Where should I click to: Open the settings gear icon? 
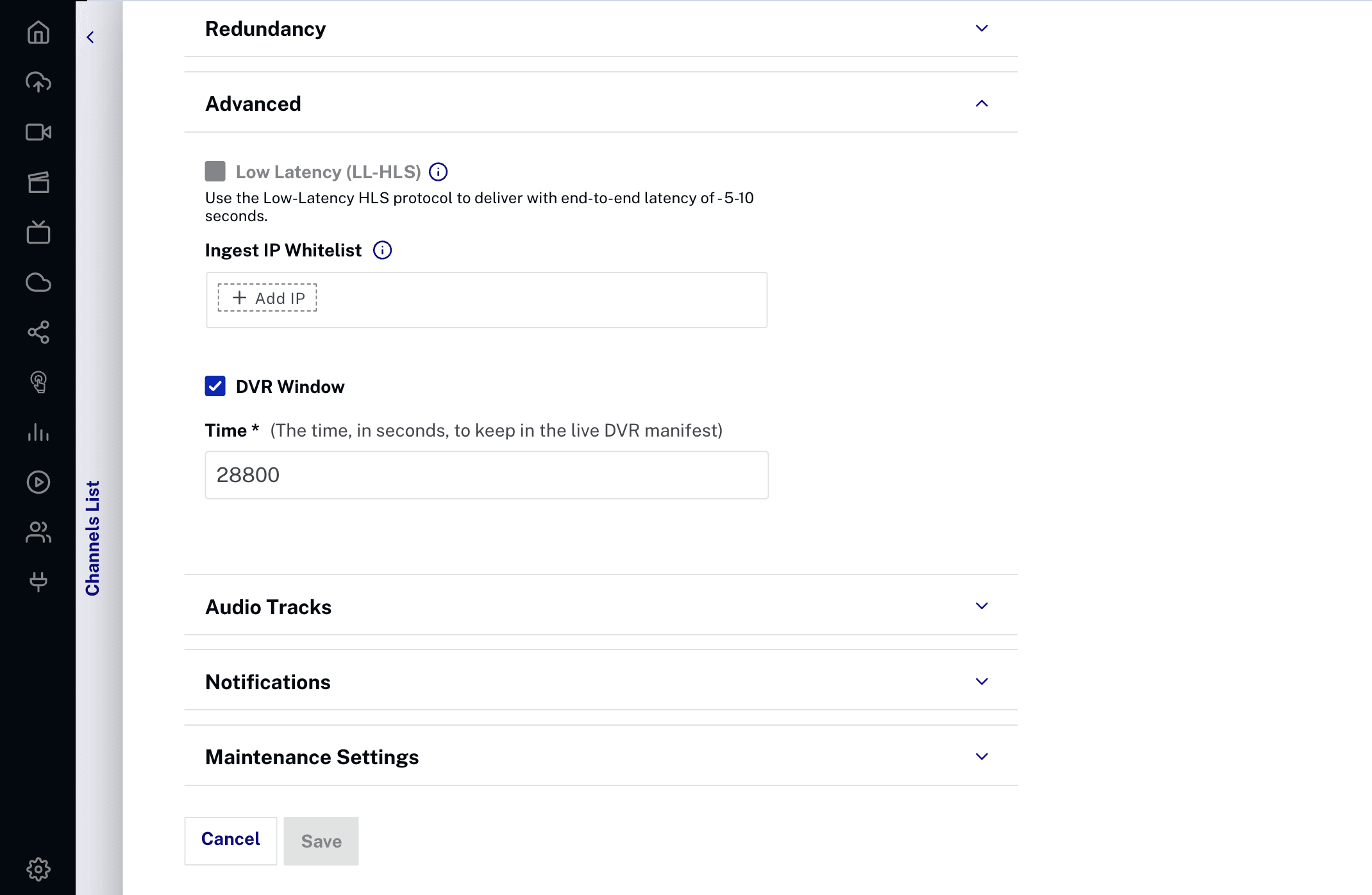coord(38,869)
